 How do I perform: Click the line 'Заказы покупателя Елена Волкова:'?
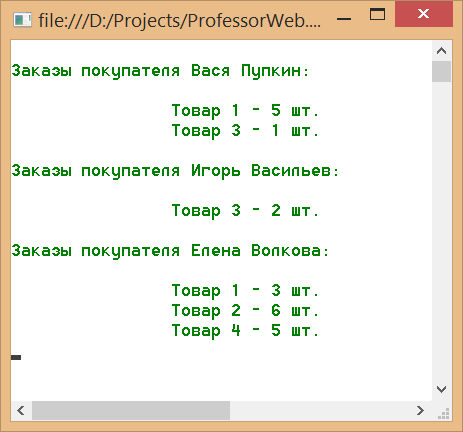170,251
